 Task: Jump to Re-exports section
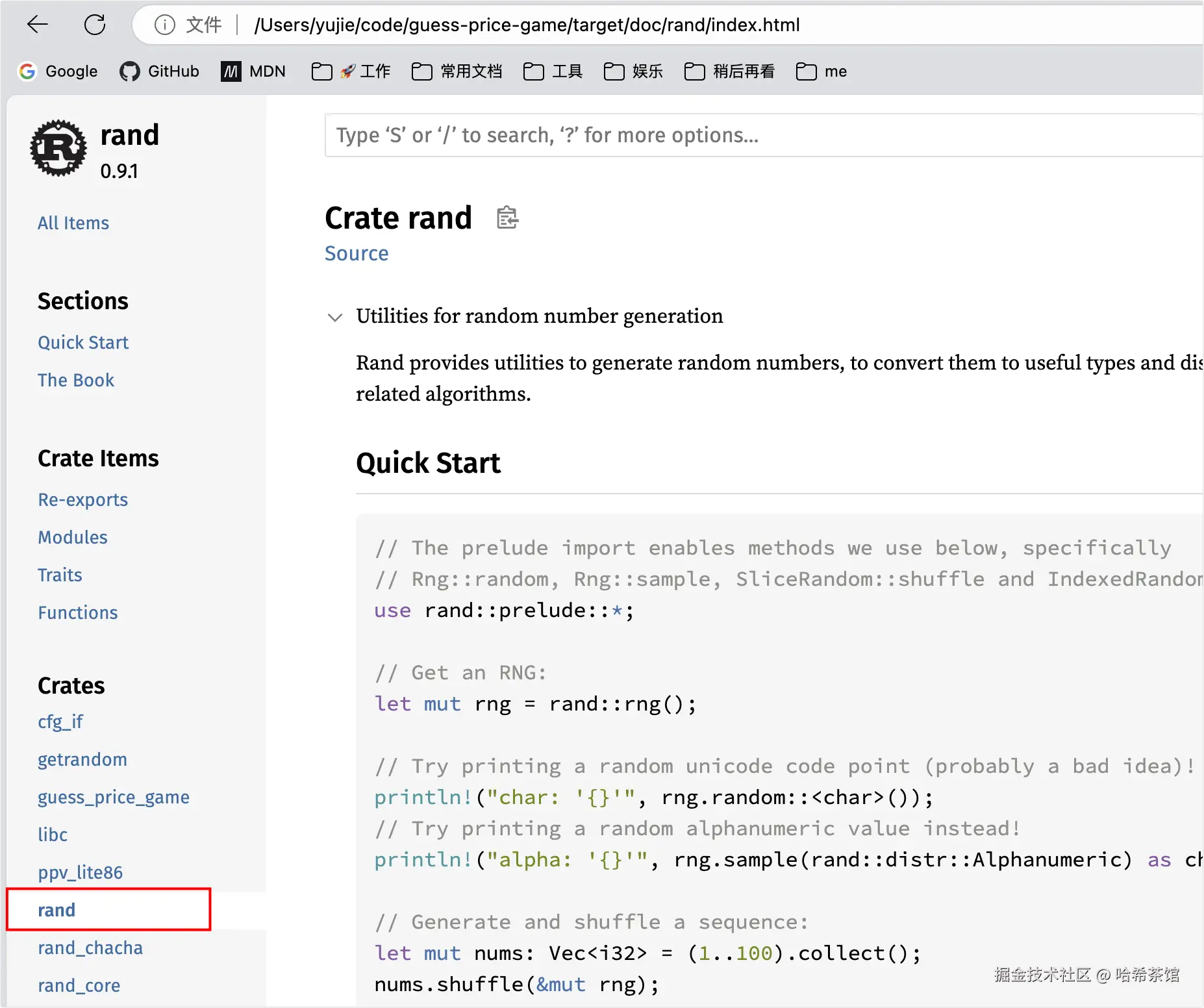tap(83, 499)
